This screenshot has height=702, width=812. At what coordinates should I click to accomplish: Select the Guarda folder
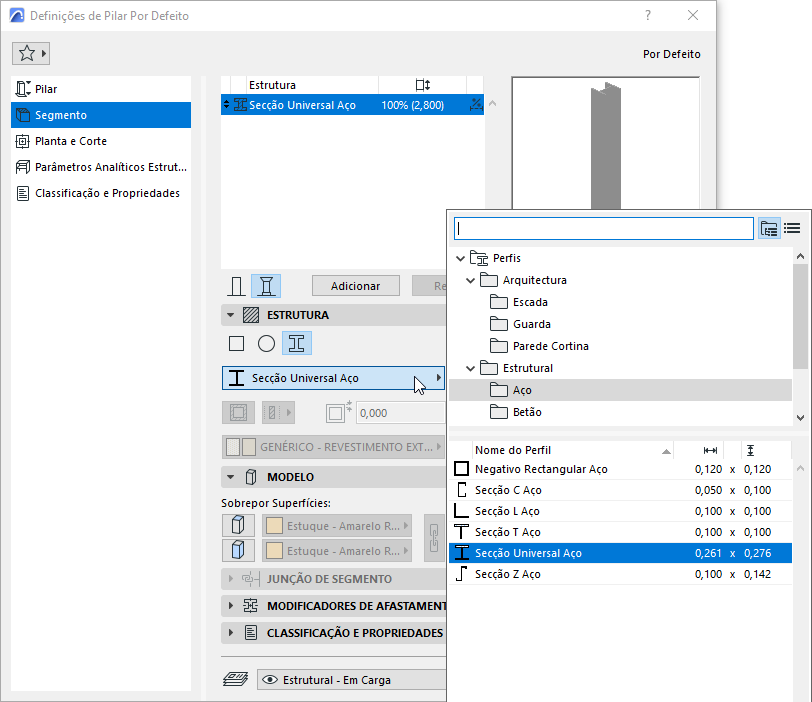[531, 324]
